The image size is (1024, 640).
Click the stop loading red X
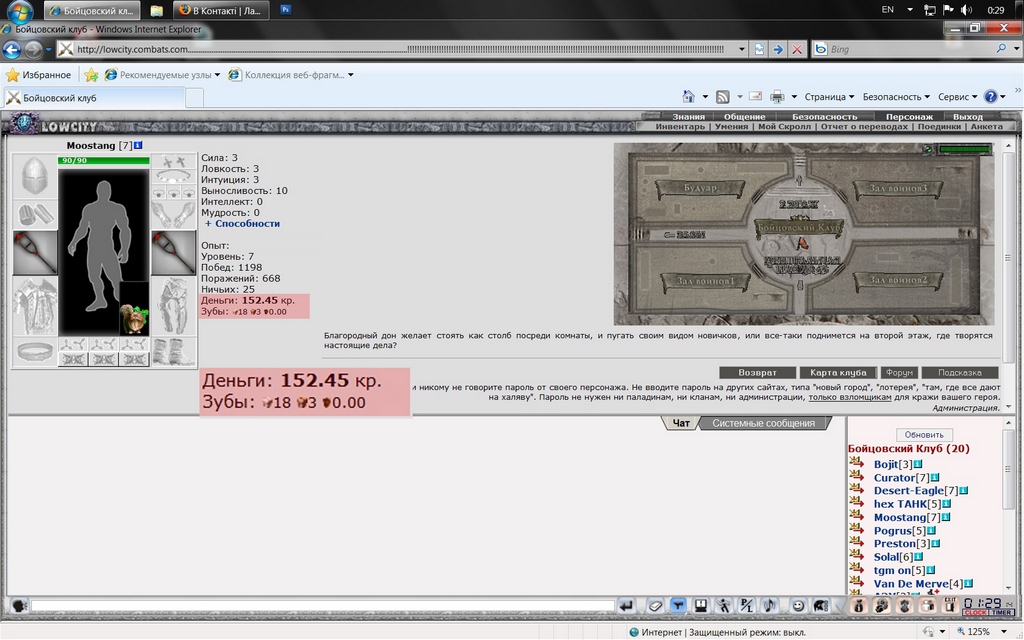[x=797, y=49]
